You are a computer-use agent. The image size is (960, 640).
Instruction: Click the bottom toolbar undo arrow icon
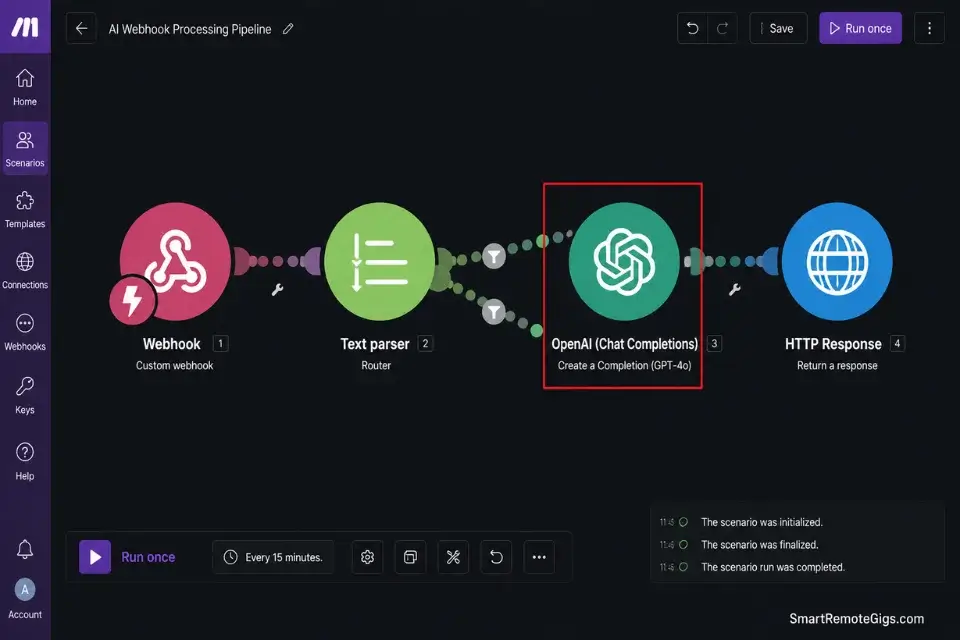pos(496,557)
